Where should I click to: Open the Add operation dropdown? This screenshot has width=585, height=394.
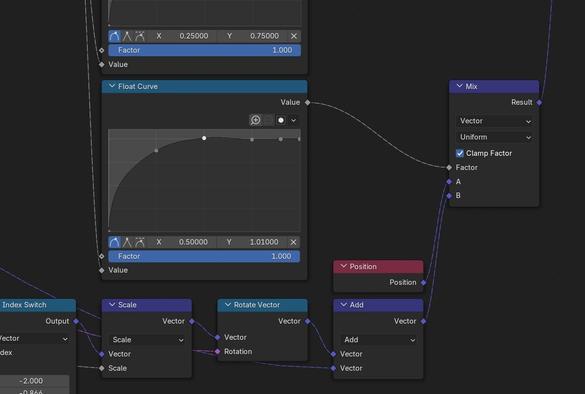[x=378, y=340]
